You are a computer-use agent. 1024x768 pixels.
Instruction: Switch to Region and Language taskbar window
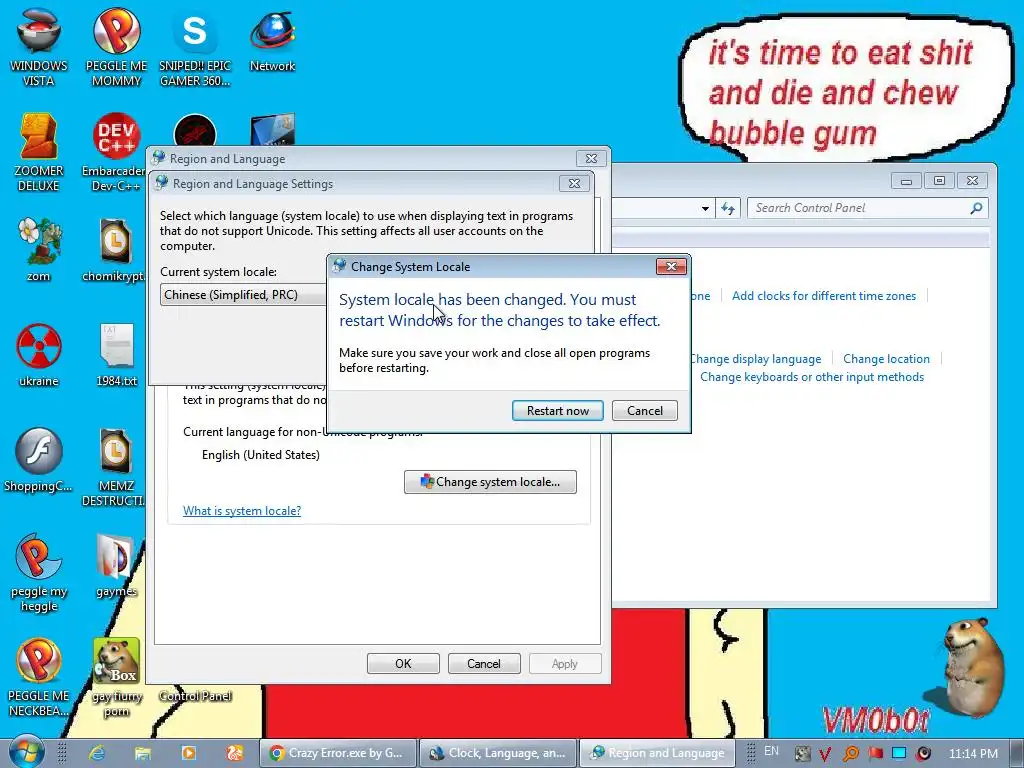pos(657,753)
